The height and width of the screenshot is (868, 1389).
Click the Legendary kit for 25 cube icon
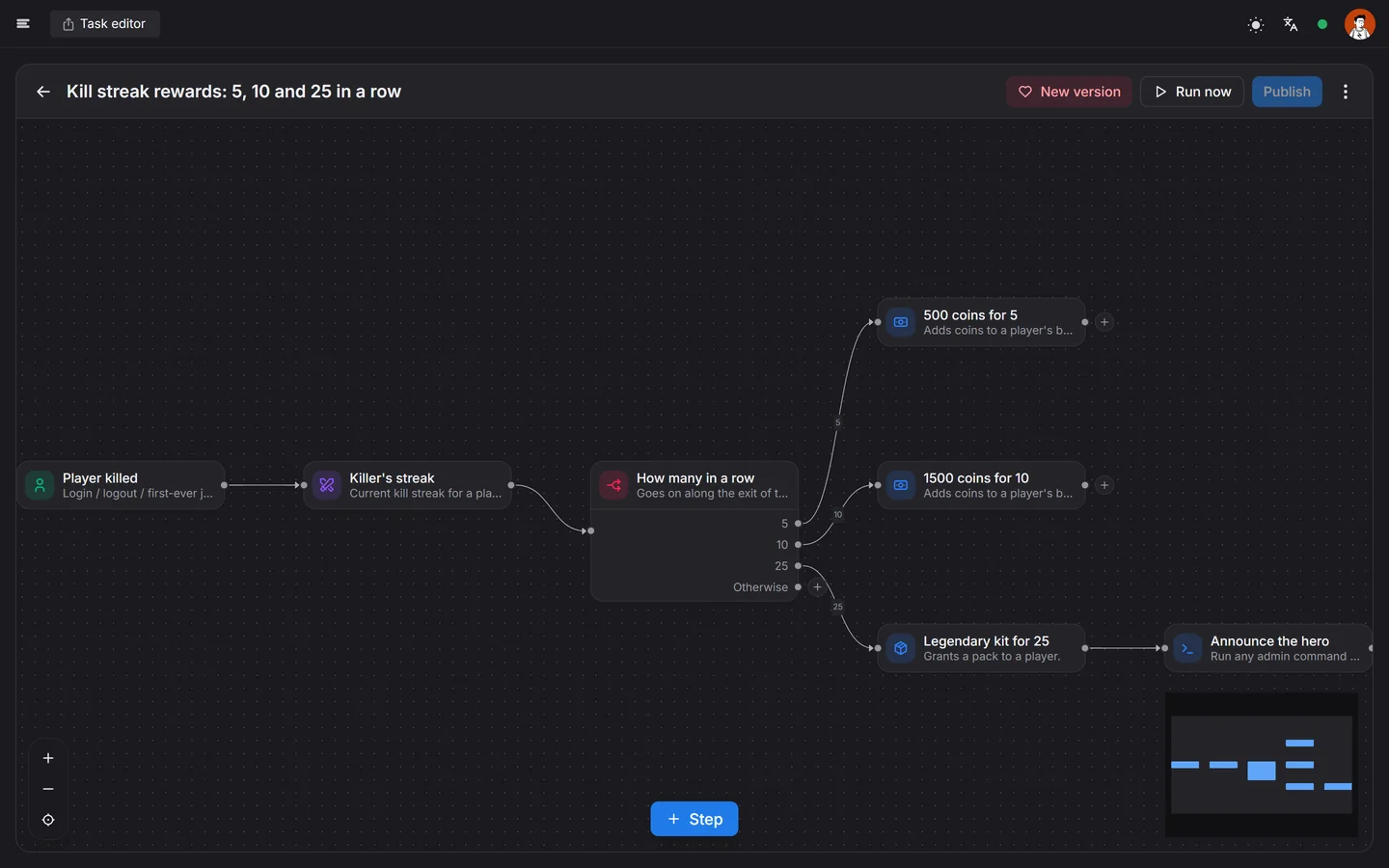tap(901, 648)
